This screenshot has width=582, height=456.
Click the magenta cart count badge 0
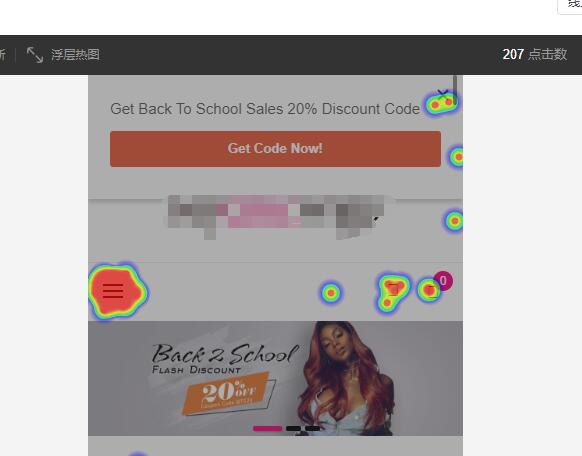(x=443, y=281)
